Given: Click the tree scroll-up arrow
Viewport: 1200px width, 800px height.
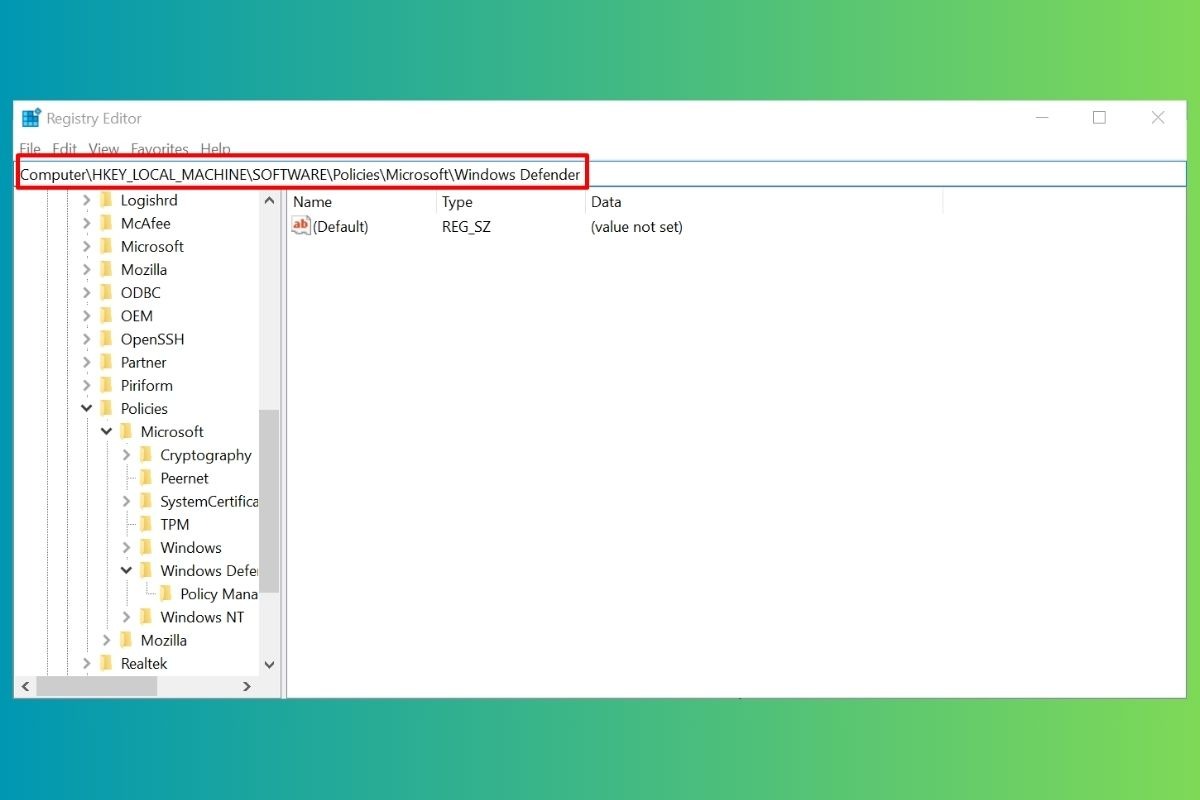Looking at the screenshot, I should tap(269, 200).
